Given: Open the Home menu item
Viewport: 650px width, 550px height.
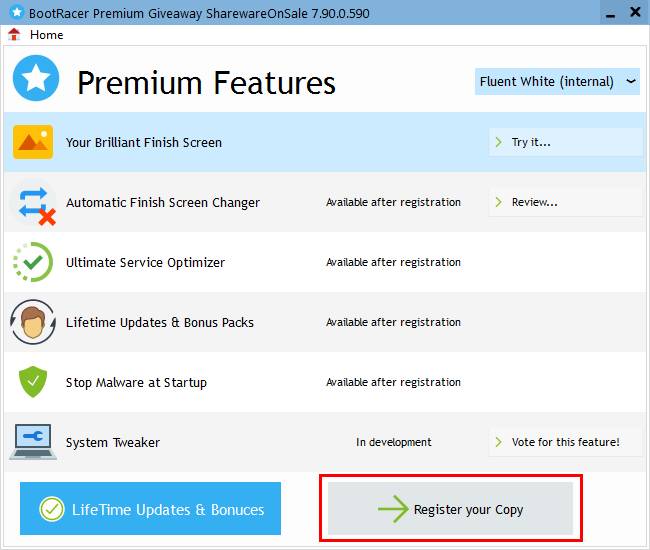Looking at the screenshot, I should point(46,35).
